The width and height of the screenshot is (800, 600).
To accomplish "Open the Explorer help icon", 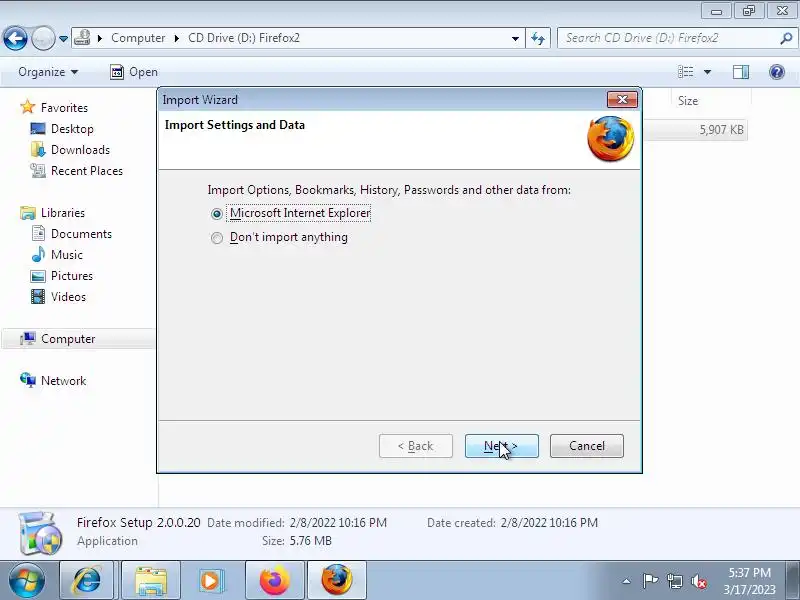I will pos(777,72).
